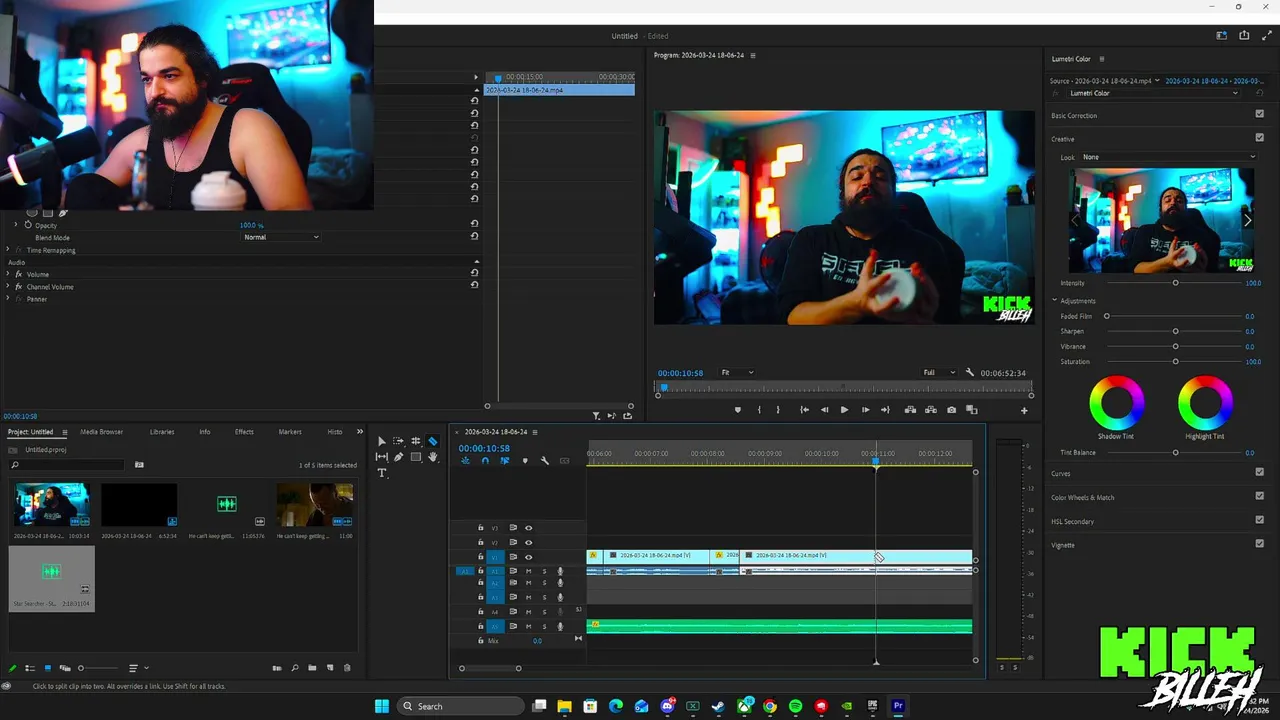
Task: Select the Hand tool
Action: tap(433, 457)
